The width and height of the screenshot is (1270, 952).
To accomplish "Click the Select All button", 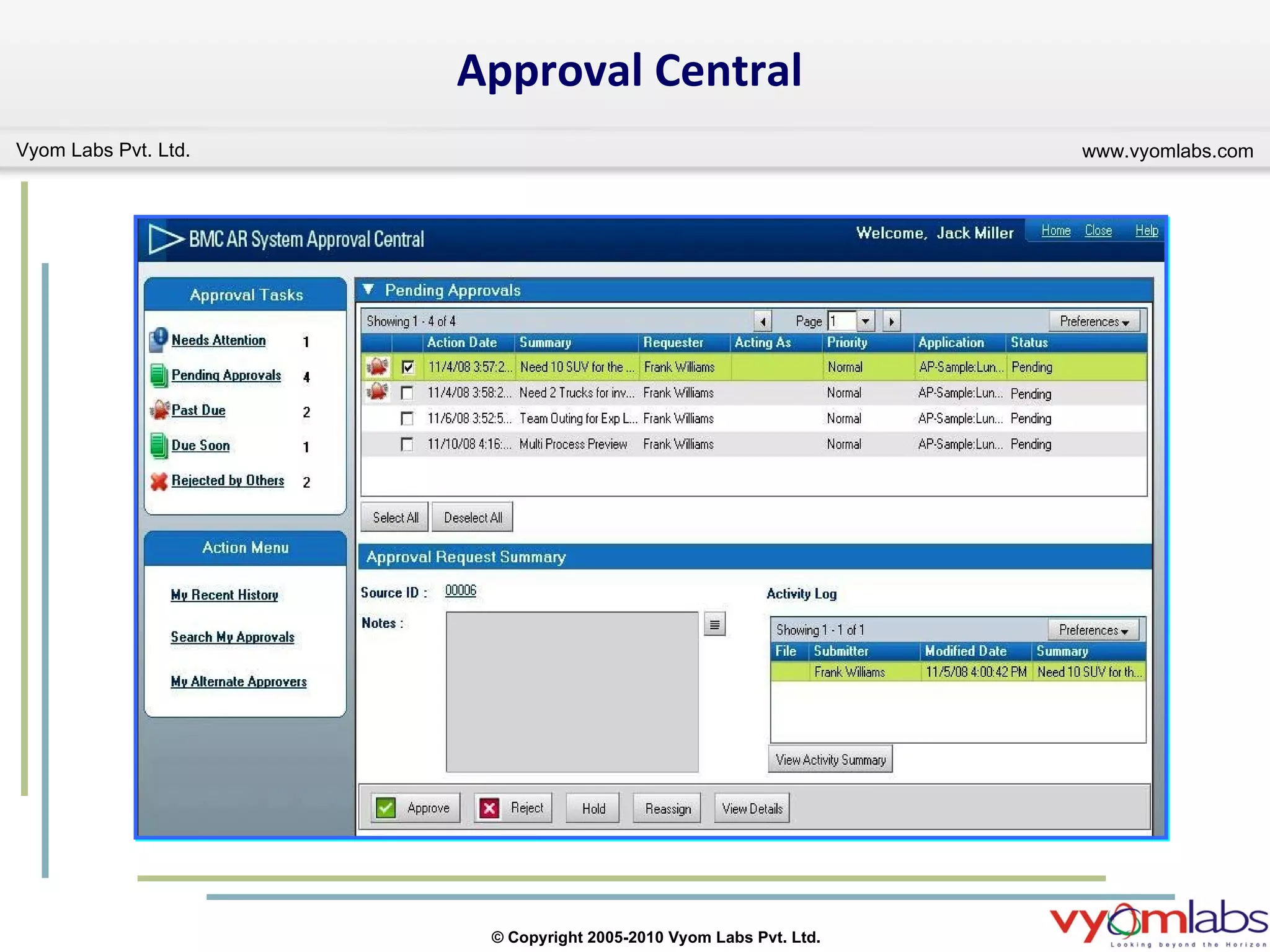I will [395, 518].
